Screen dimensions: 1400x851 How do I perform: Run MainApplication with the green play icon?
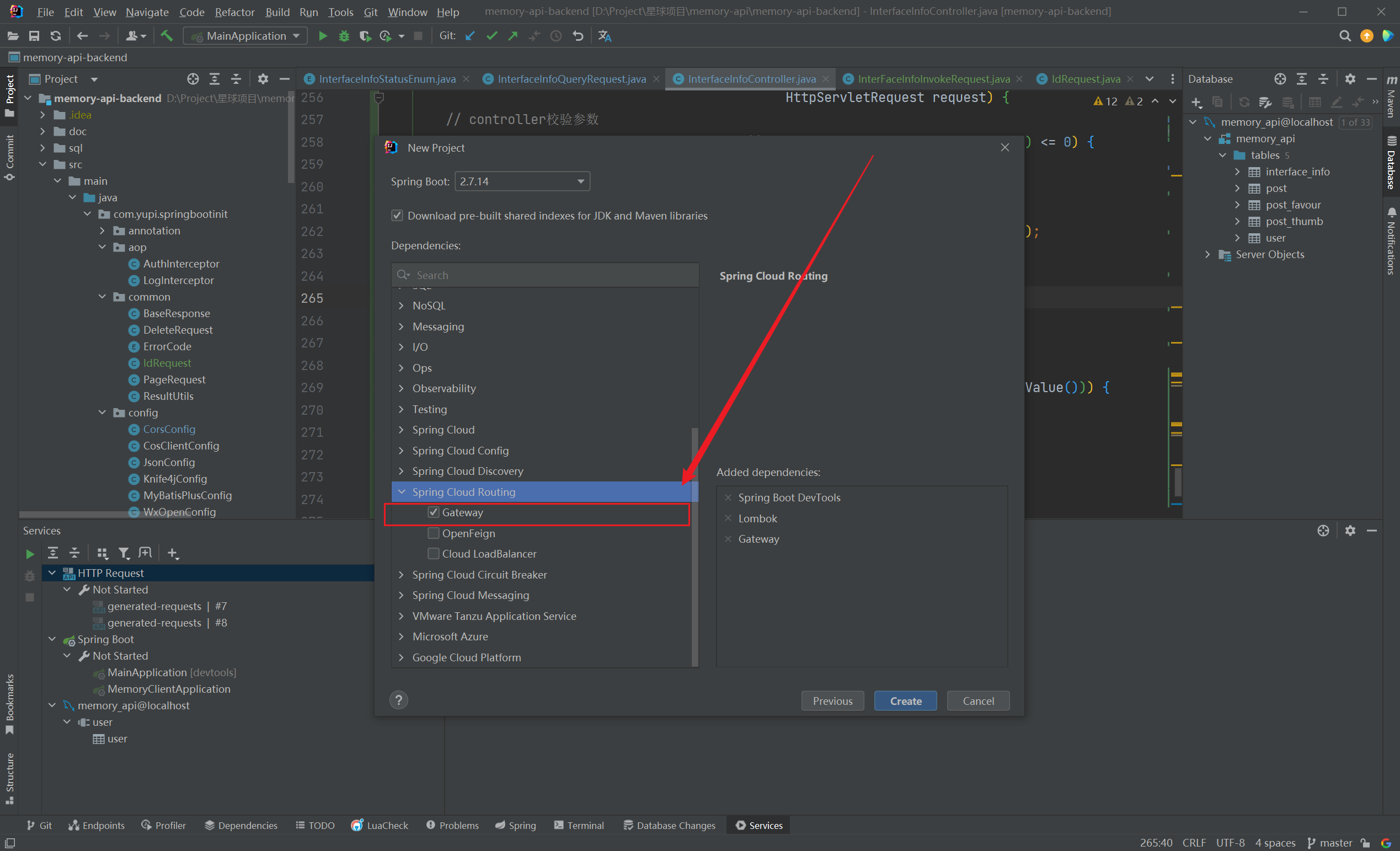point(323,36)
